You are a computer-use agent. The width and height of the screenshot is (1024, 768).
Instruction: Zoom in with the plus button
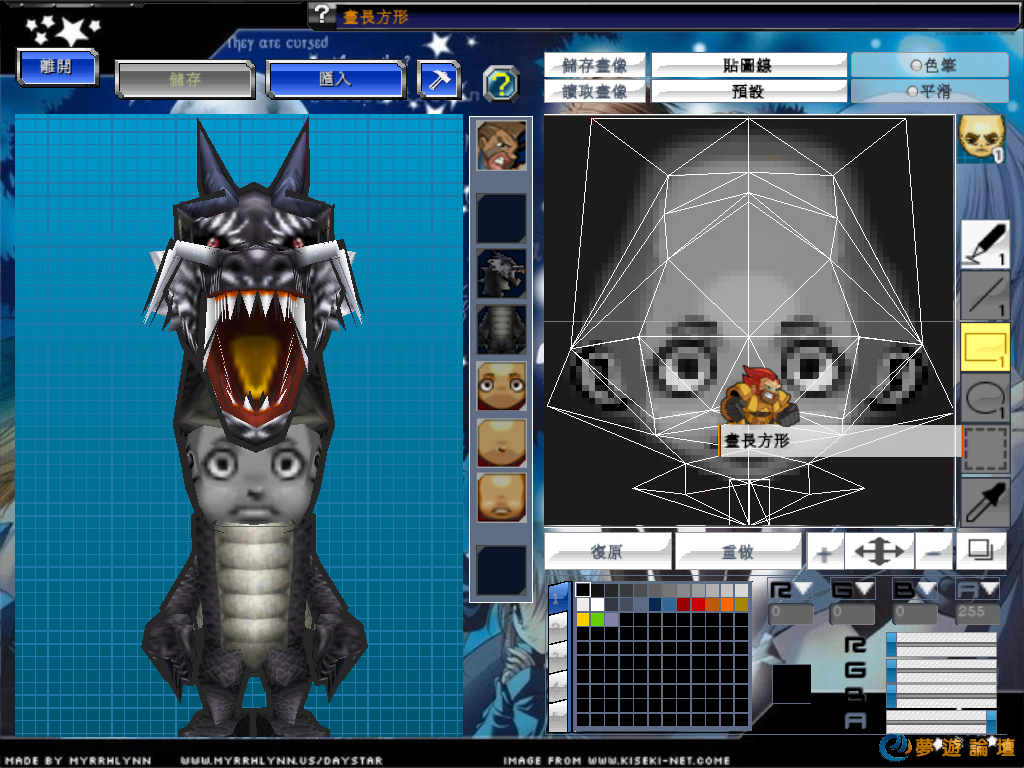click(824, 552)
